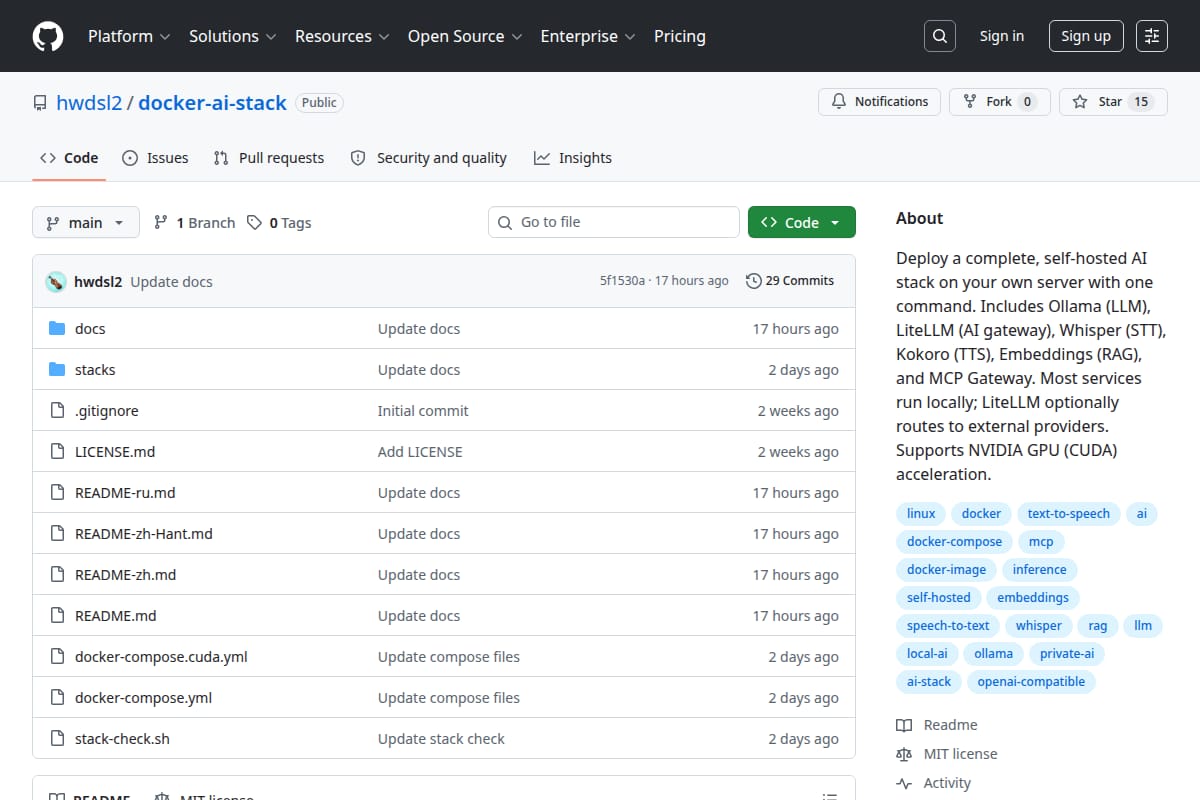Click the GitHub logo icon
The height and width of the screenshot is (800, 1200).
pos(48,36)
